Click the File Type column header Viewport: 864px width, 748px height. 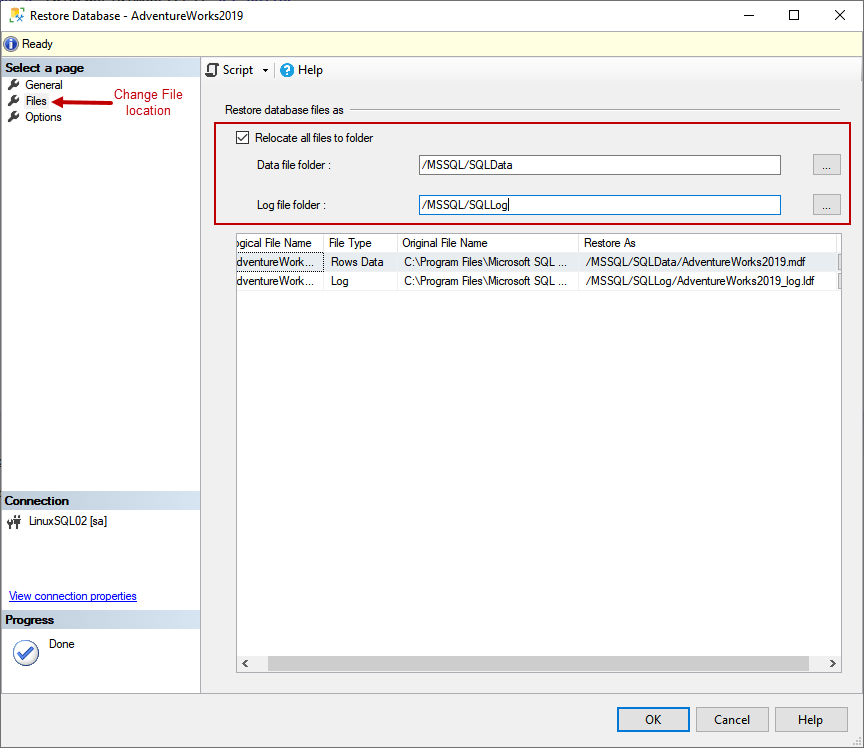[x=360, y=243]
